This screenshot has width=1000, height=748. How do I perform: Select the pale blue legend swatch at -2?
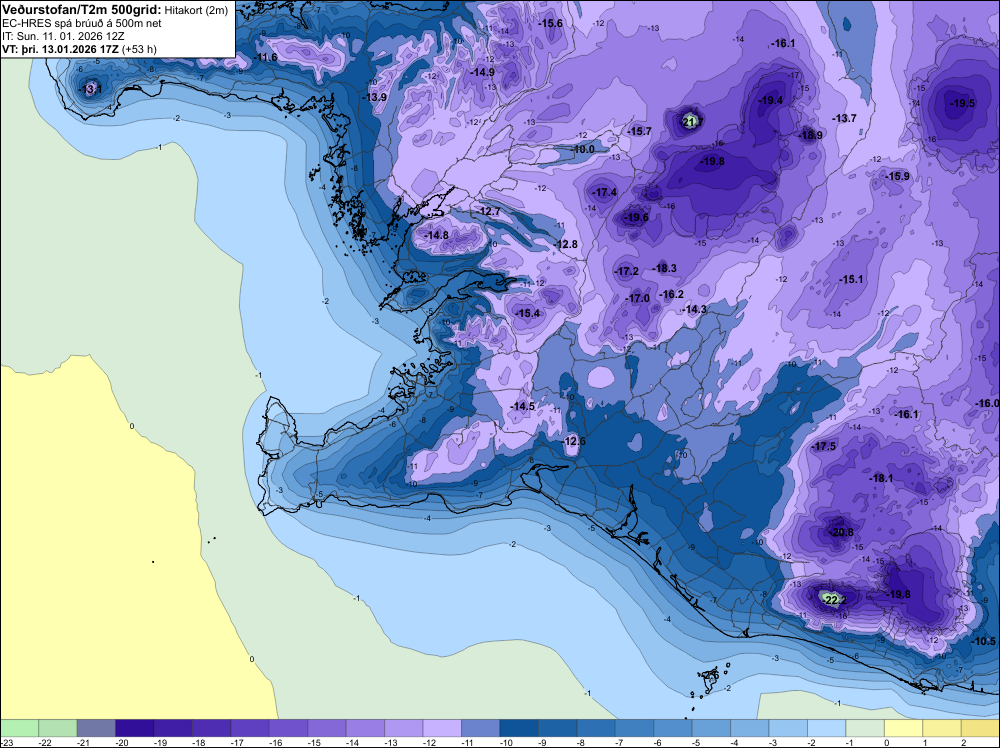[x=827, y=728]
